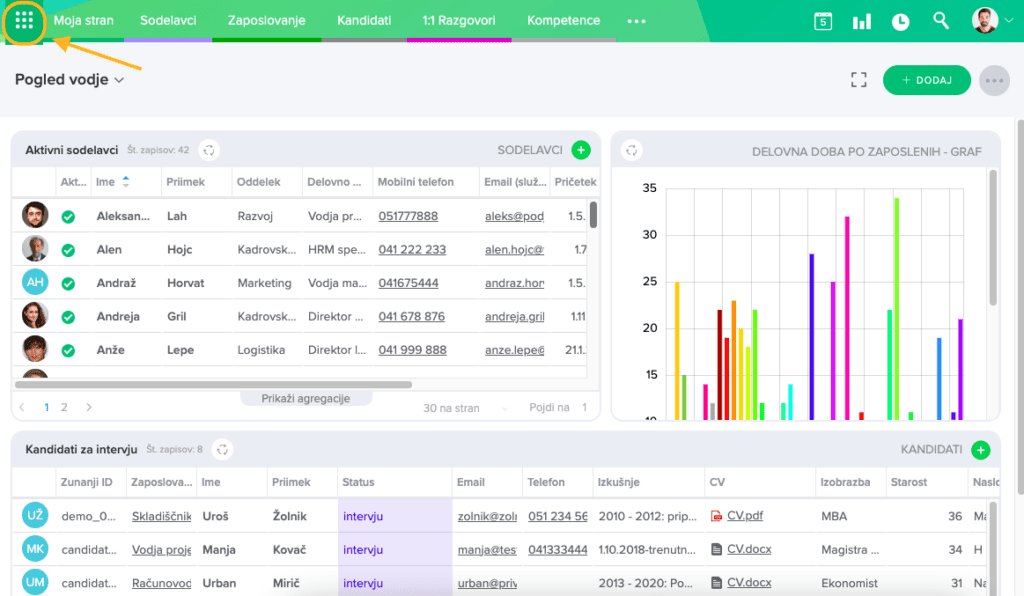
Task: Click the clock icon in header
Action: pos(900,21)
